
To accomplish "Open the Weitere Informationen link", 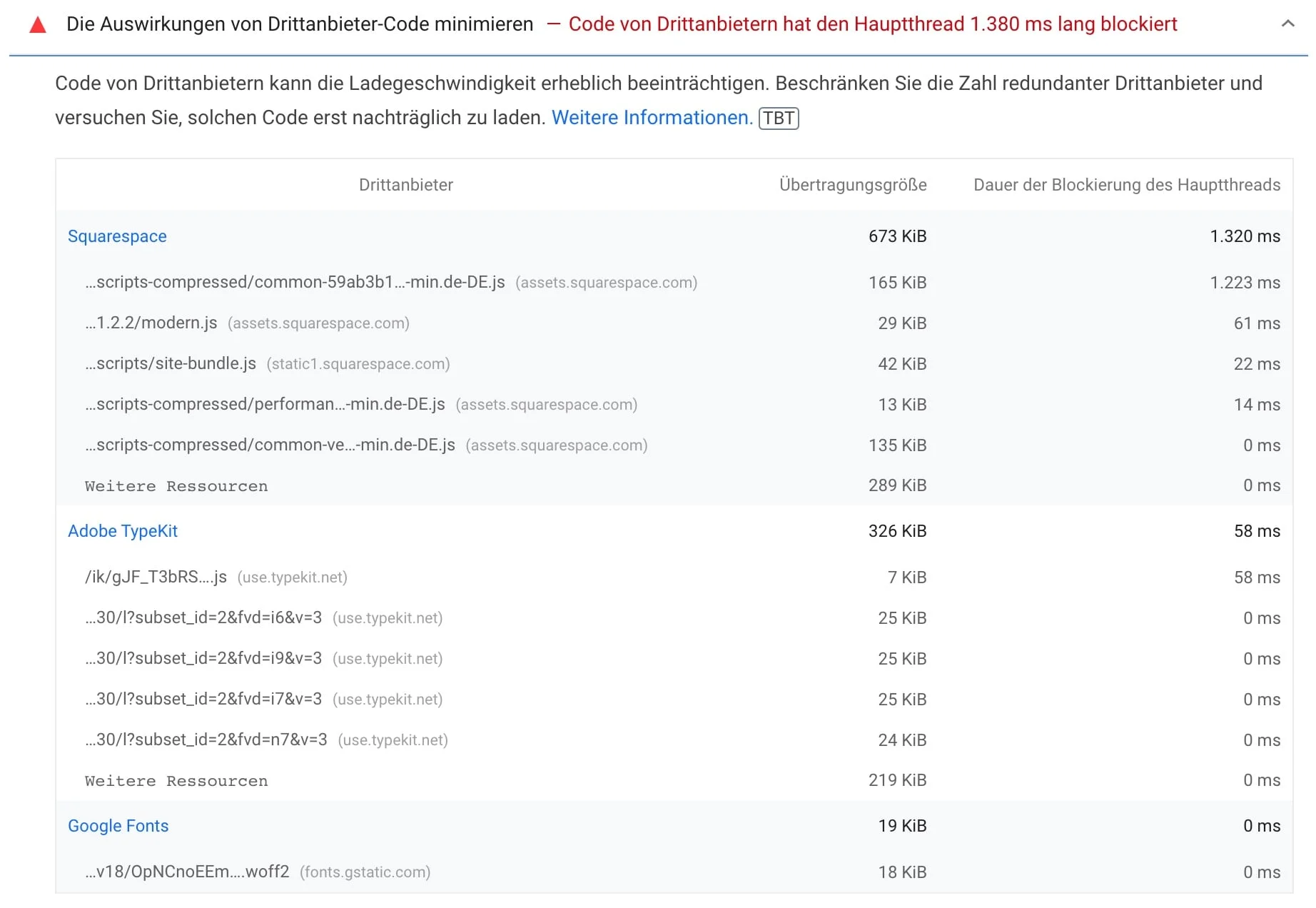I will (x=651, y=118).
